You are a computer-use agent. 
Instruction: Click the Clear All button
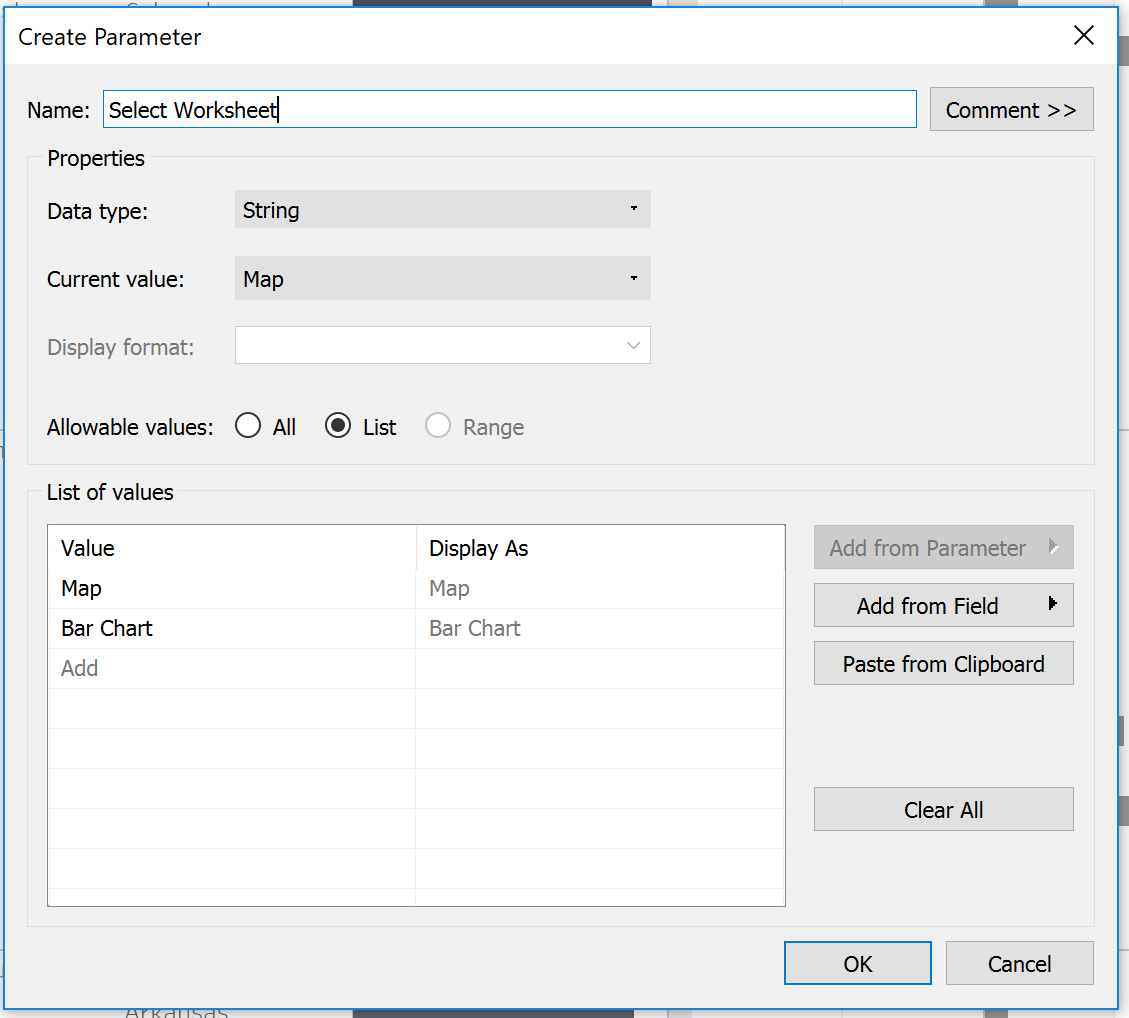click(x=943, y=810)
